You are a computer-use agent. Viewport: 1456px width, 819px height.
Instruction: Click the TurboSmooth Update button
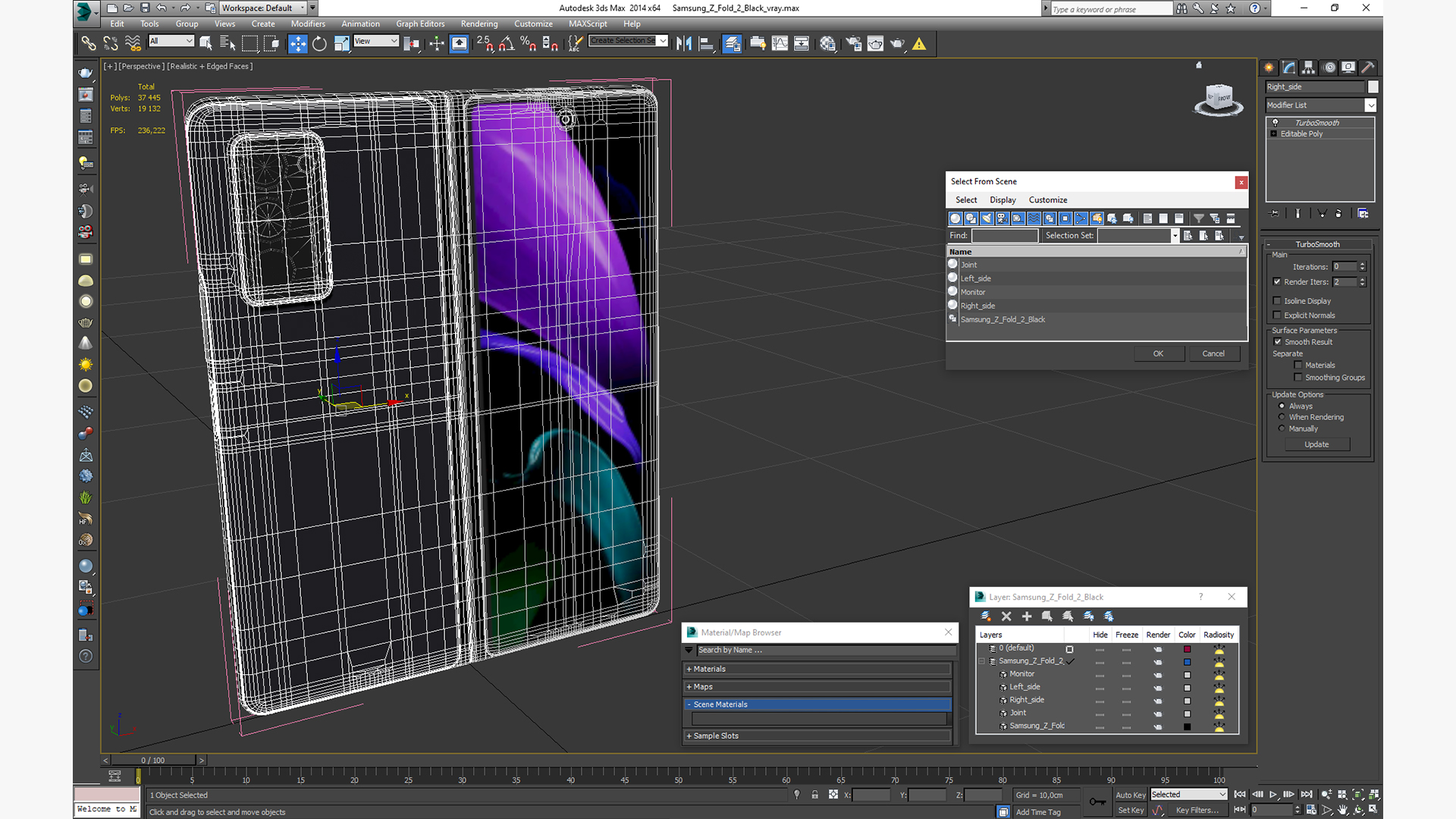coord(1316,444)
